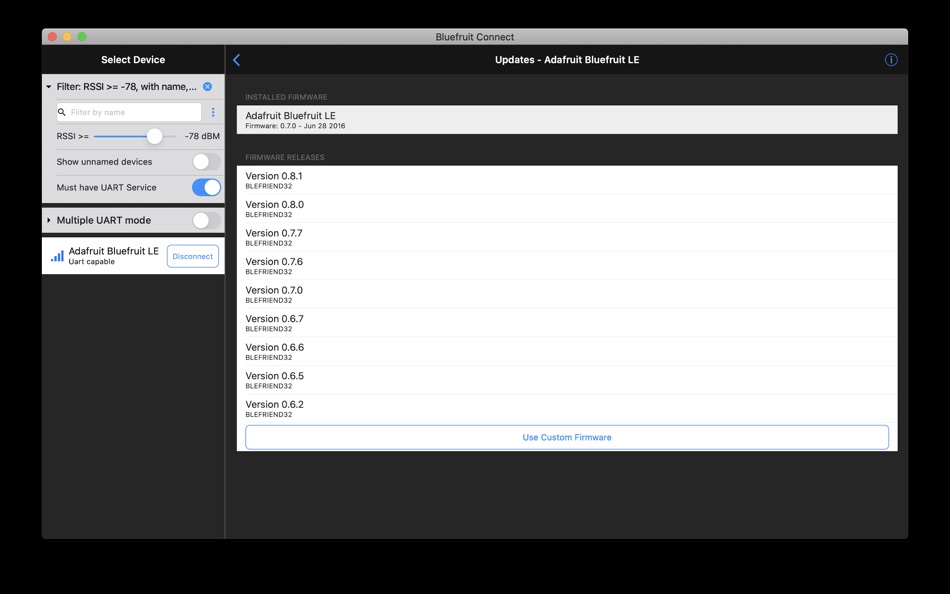Clear the filter with blue X icon
This screenshot has height=594, width=950.
(207, 87)
